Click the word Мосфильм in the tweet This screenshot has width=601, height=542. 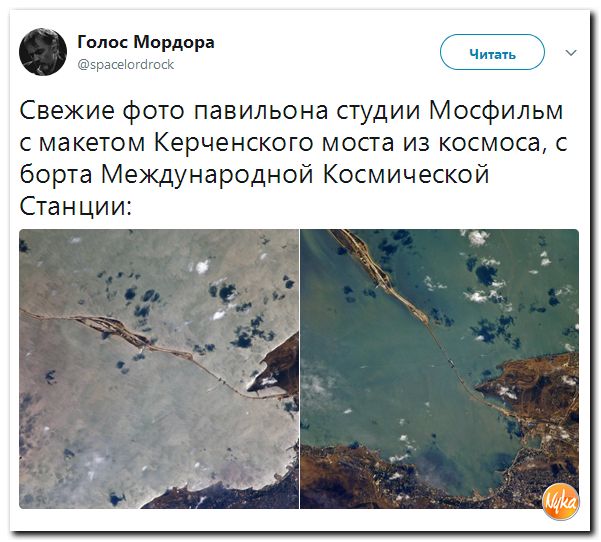click(x=496, y=111)
